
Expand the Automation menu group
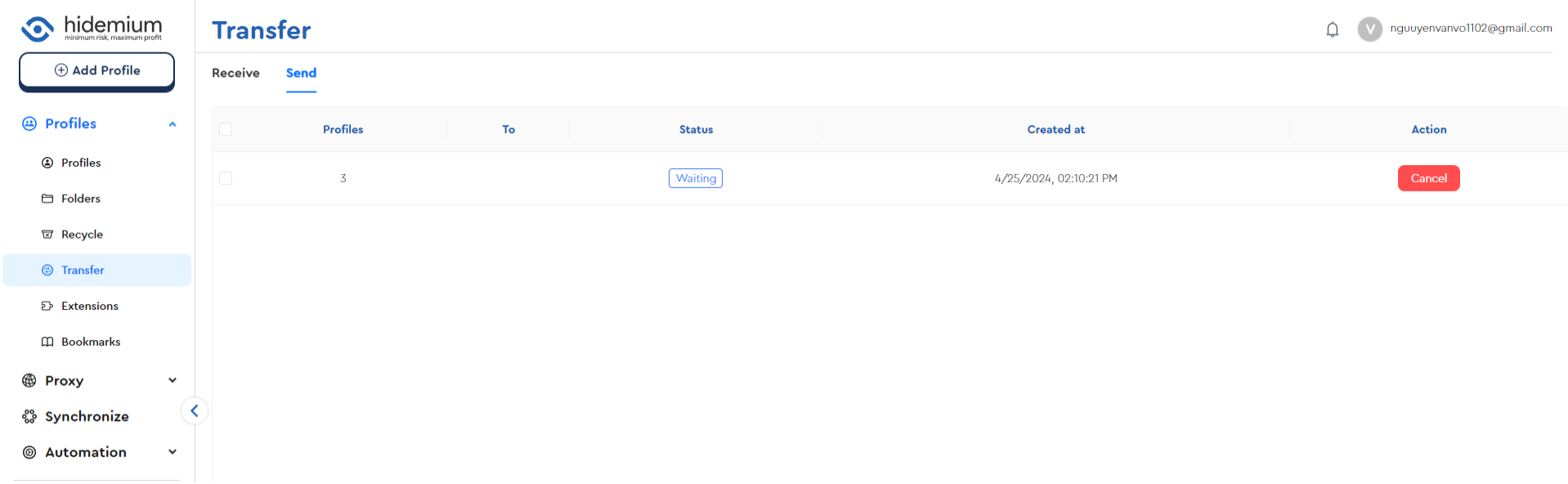[172, 452]
